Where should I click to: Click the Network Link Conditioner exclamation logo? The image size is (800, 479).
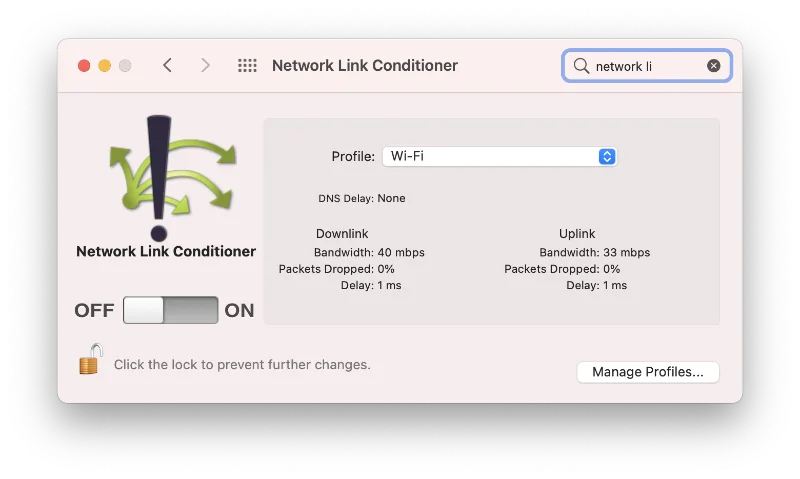click(x=172, y=178)
